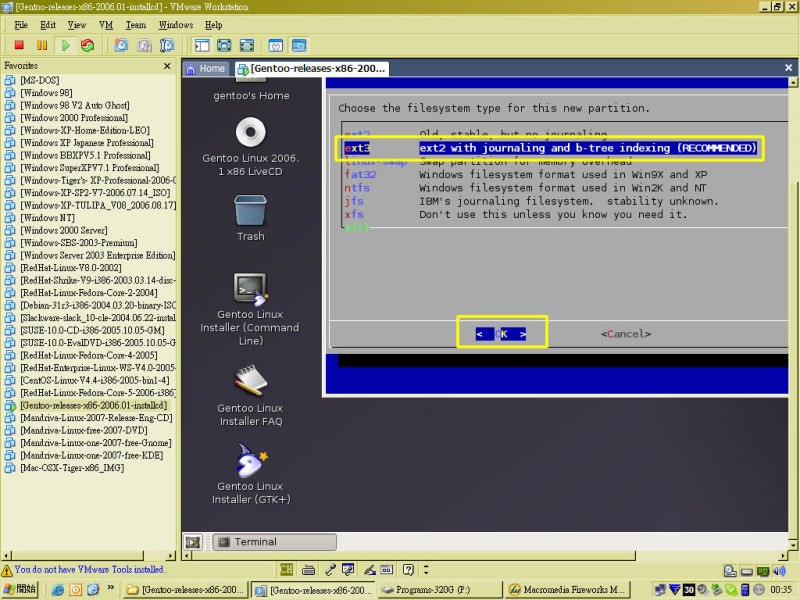This screenshot has width=800, height=600.
Task: Open Gentoo Linux 2006.1 x86 LiveCD icon
Action: point(251,147)
